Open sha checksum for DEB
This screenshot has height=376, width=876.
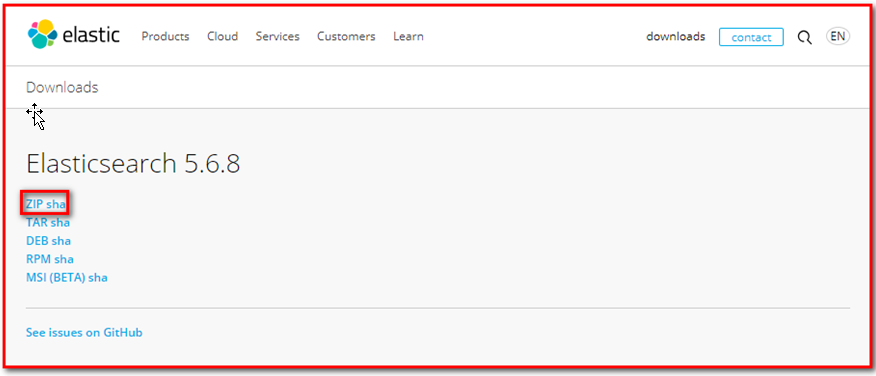coord(61,241)
